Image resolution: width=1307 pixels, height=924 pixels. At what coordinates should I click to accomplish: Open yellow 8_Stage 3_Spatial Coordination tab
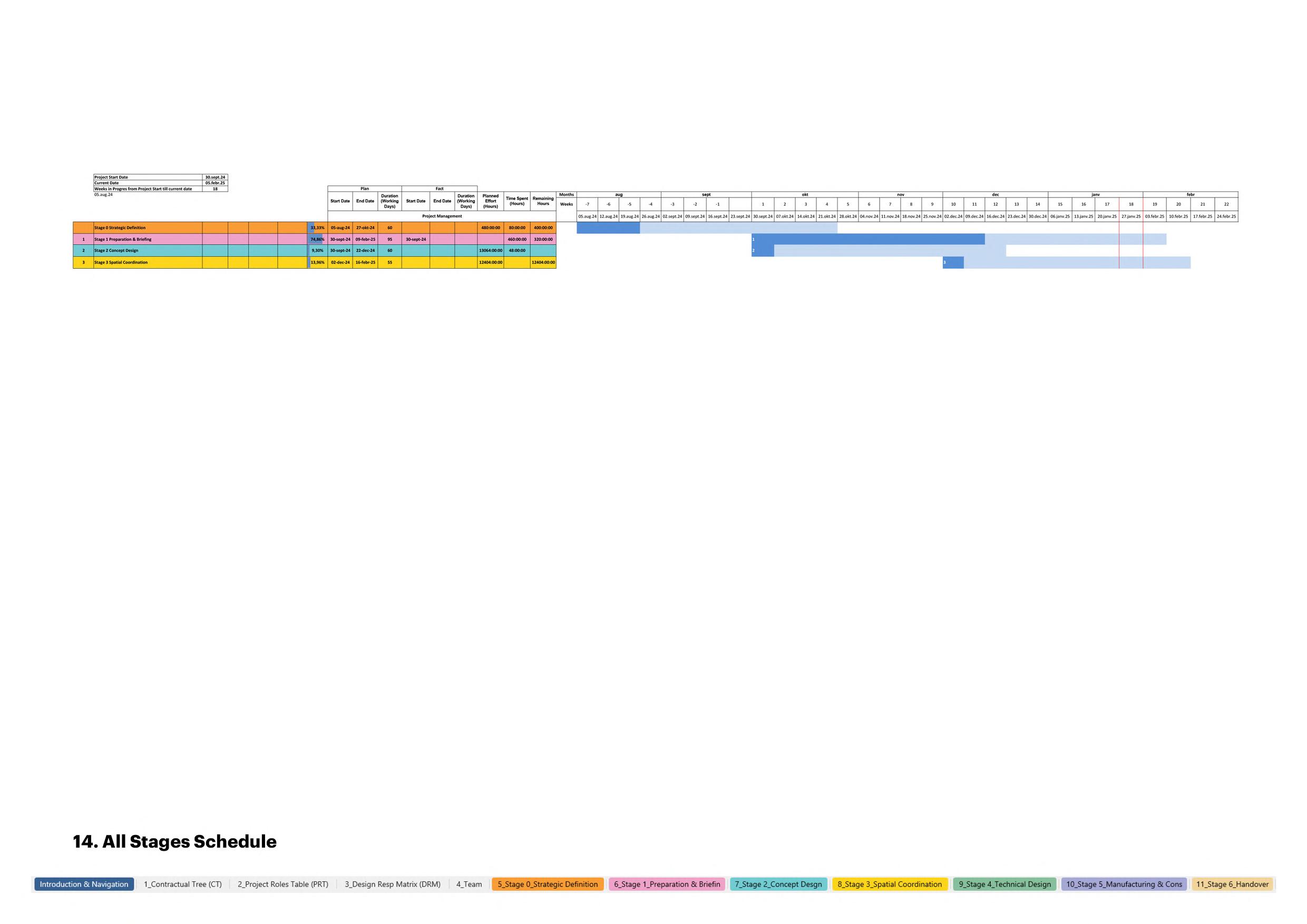coord(889,884)
